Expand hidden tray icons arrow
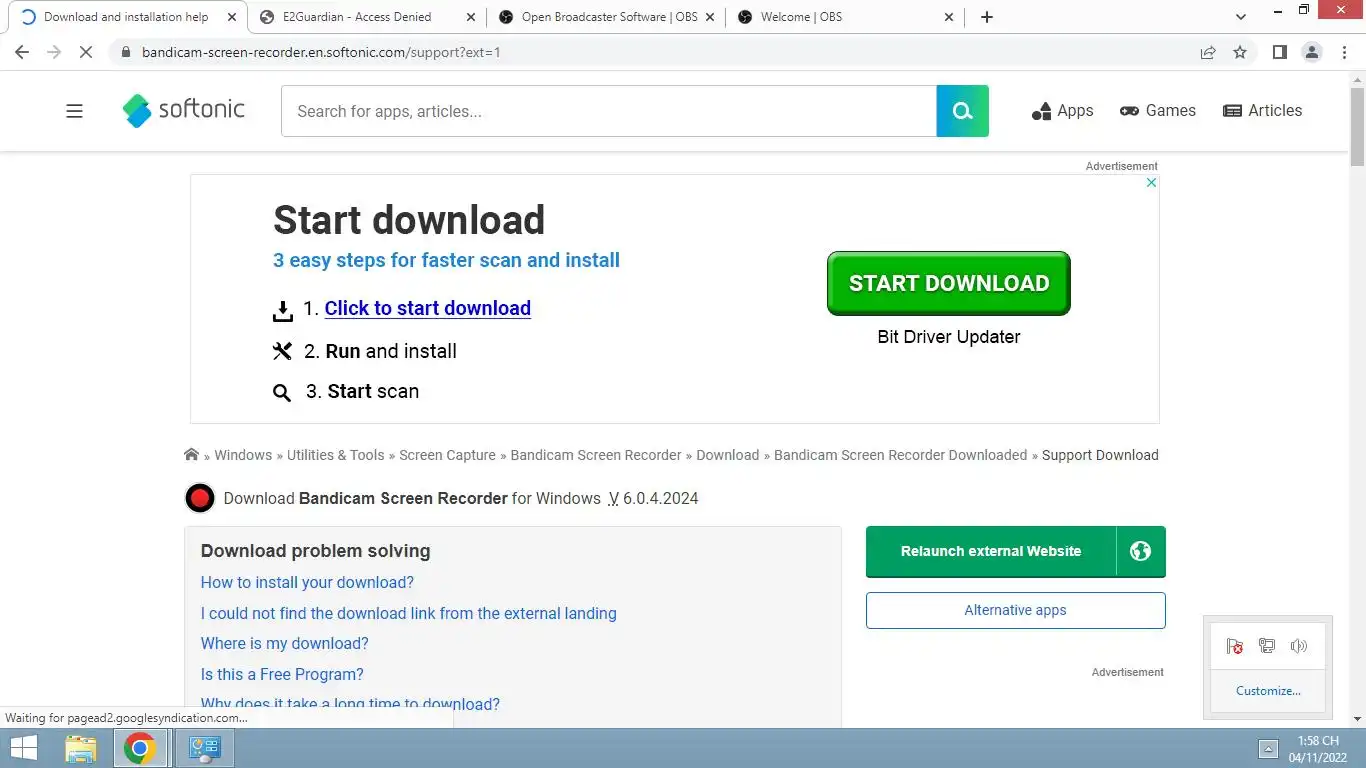 pyautogui.click(x=1268, y=748)
